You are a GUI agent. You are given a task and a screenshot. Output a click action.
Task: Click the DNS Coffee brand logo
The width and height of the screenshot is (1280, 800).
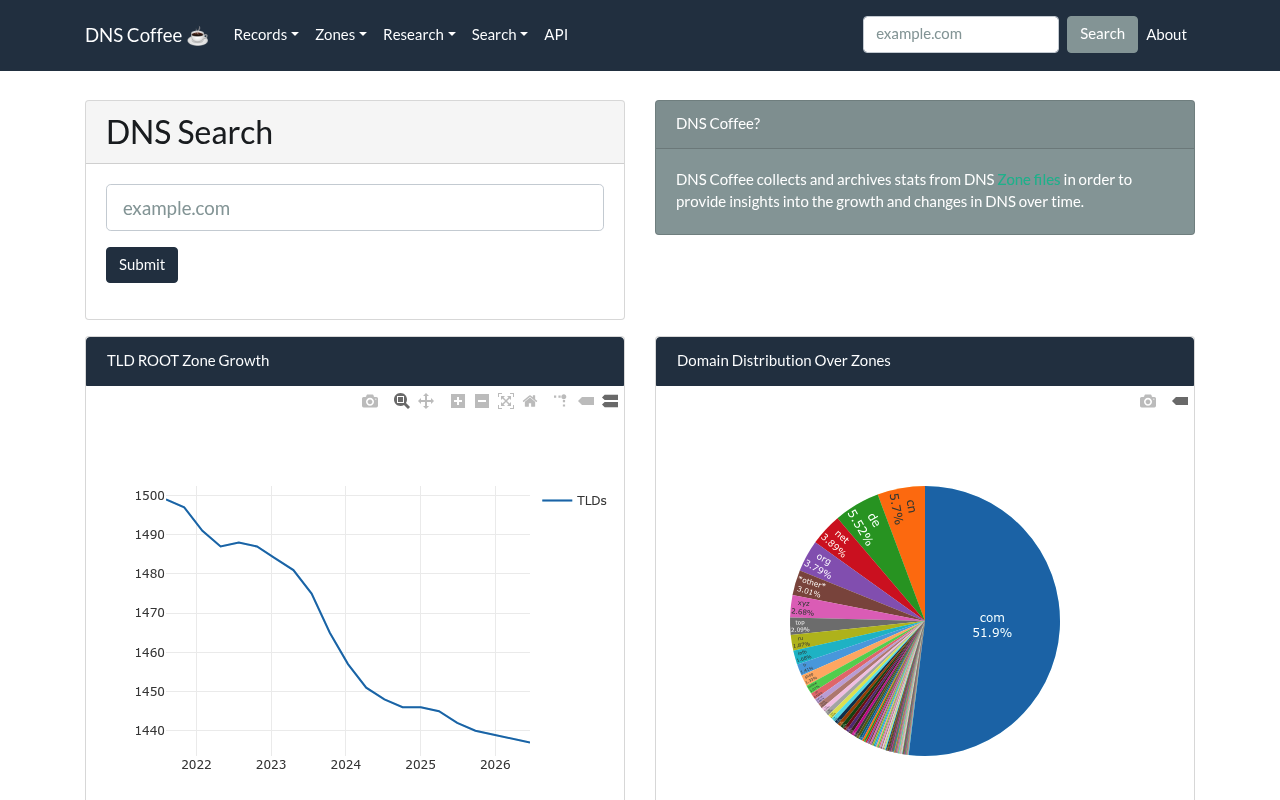click(x=147, y=35)
